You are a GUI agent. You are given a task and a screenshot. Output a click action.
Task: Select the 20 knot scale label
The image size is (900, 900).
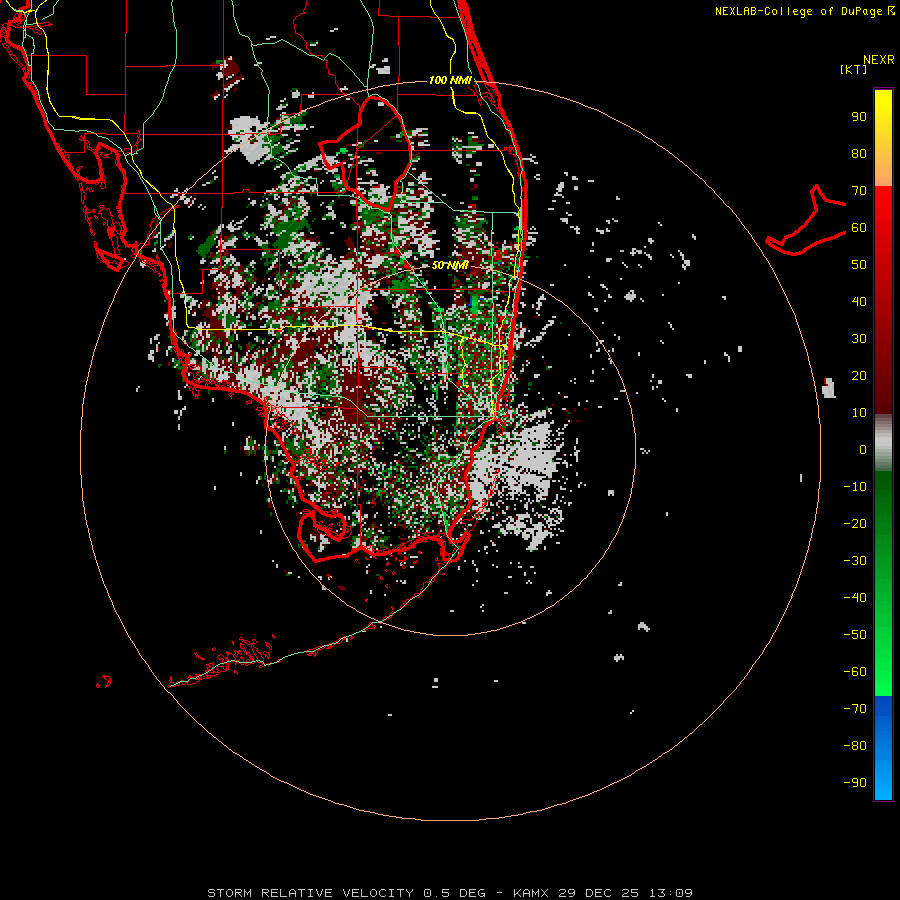[859, 376]
